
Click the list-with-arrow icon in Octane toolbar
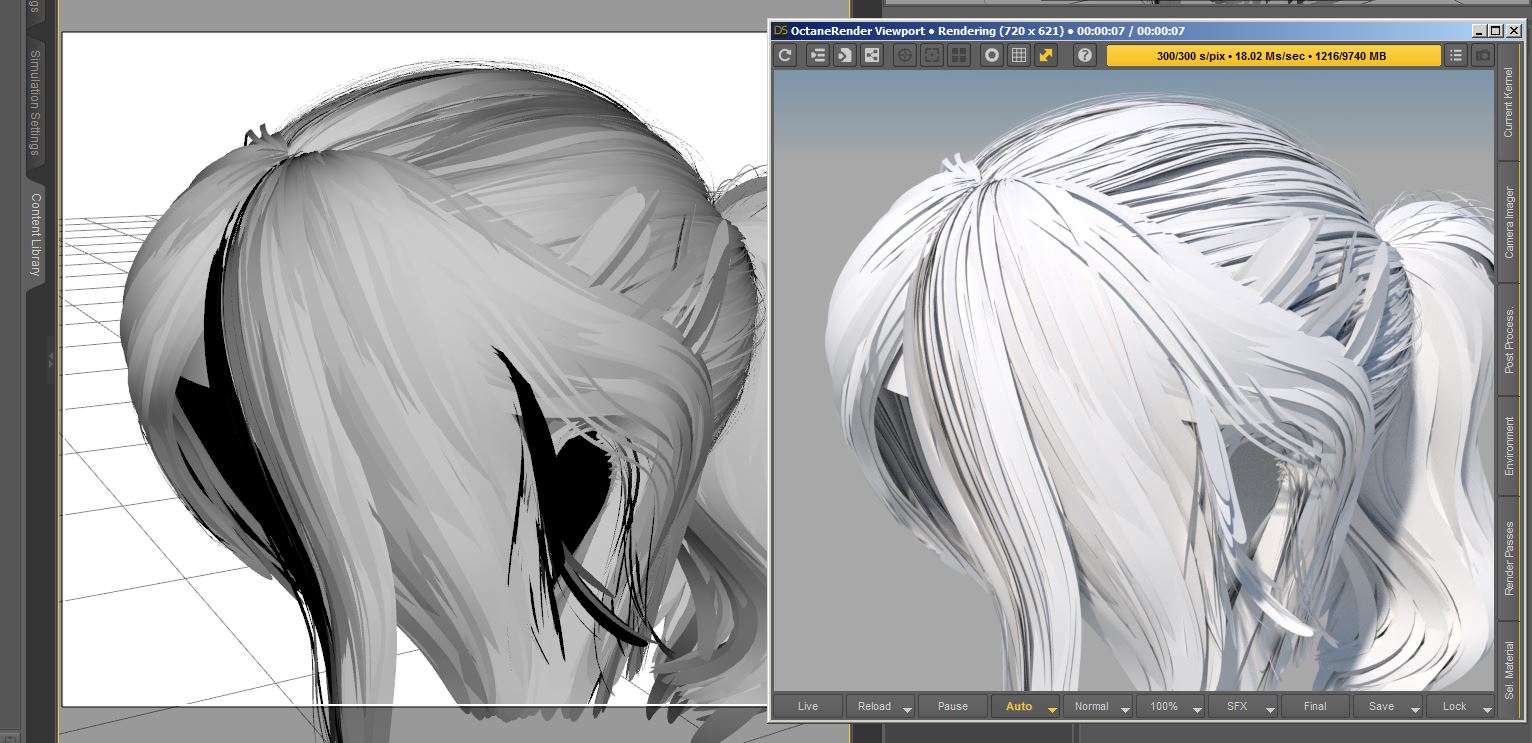click(x=818, y=56)
